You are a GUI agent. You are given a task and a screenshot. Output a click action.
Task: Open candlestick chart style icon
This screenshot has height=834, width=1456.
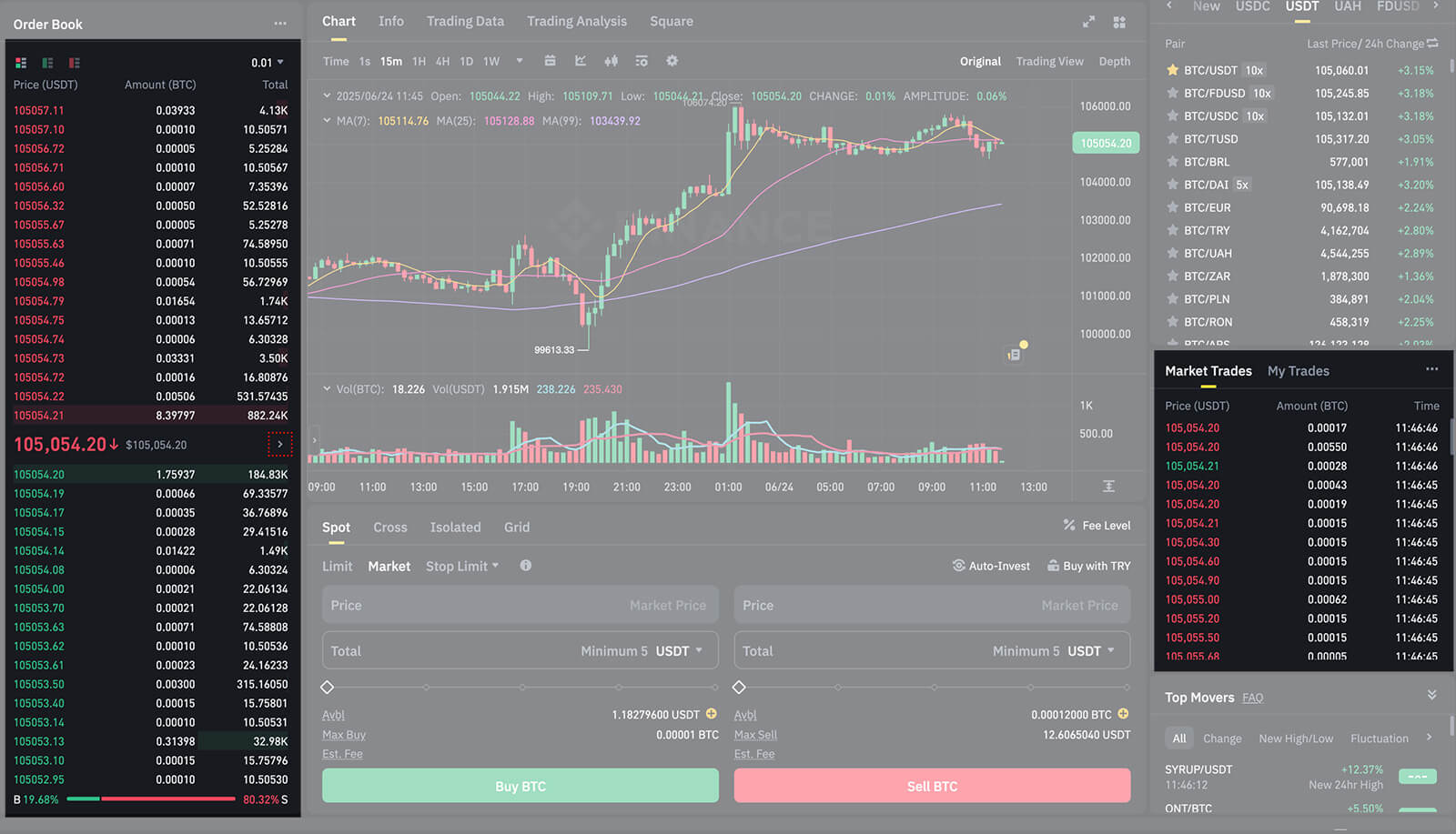point(611,61)
